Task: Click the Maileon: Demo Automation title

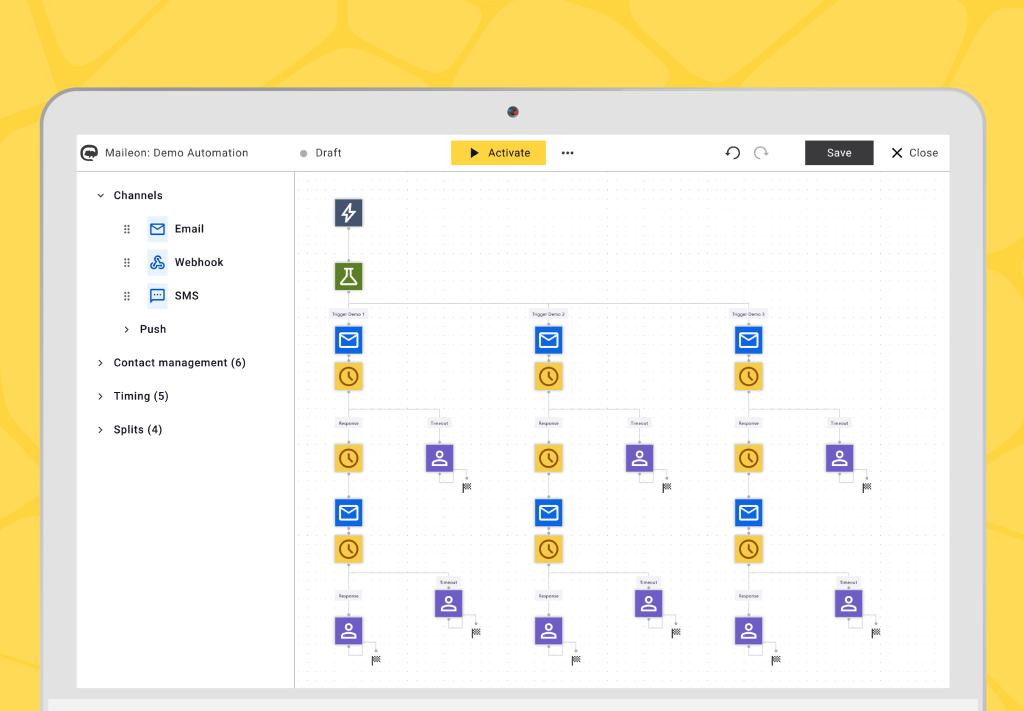Action: point(176,153)
